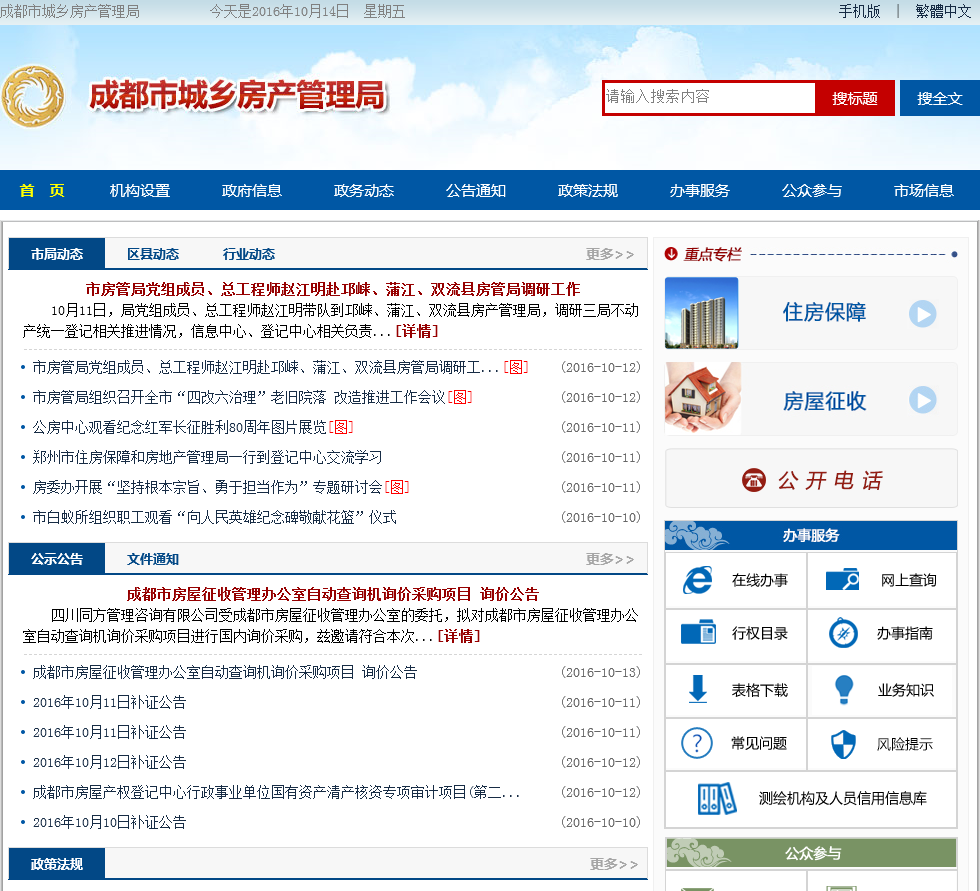
Task: Click the 常见问题 question mark icon
Action: coord(696,744)
